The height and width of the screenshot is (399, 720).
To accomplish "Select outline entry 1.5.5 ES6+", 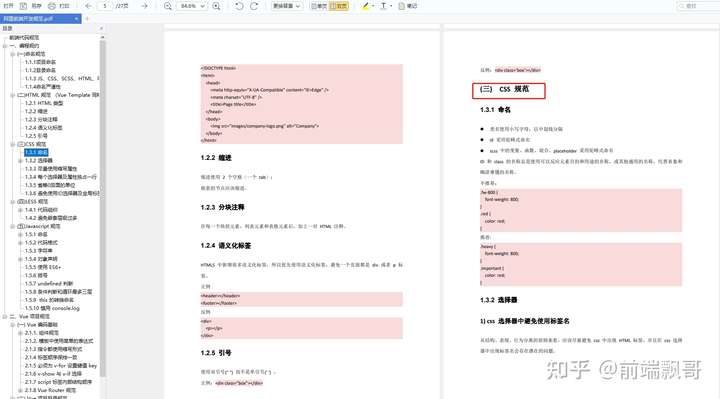I will click(43, 267).
